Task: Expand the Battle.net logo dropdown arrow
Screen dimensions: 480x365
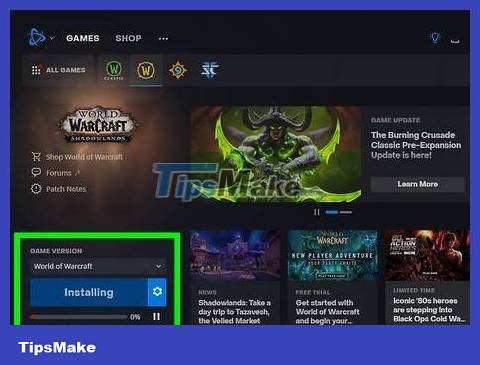Action: pyautogui.click(x=52, y=38)
